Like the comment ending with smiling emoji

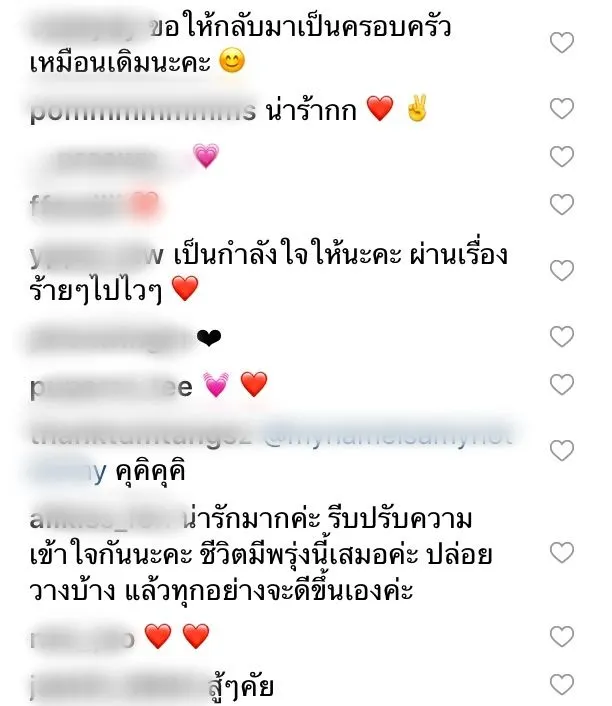(562, 43)
